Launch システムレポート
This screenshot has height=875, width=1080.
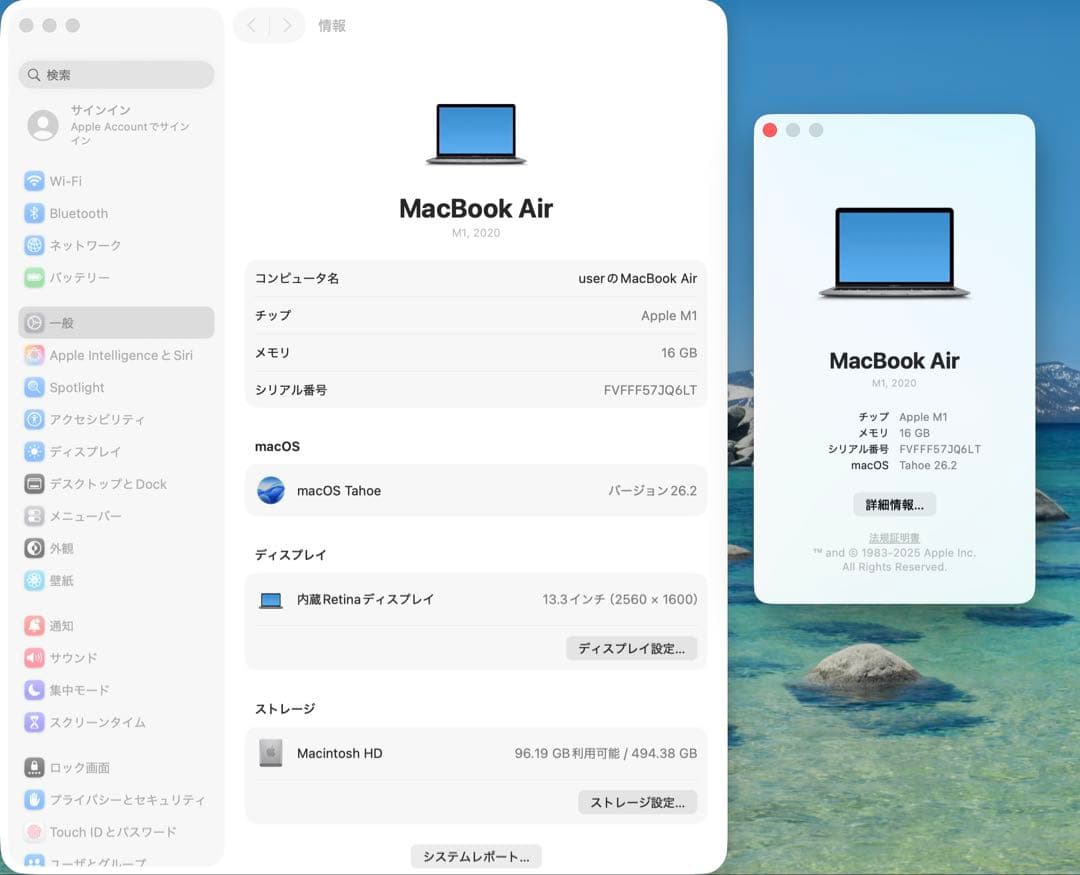475,856
